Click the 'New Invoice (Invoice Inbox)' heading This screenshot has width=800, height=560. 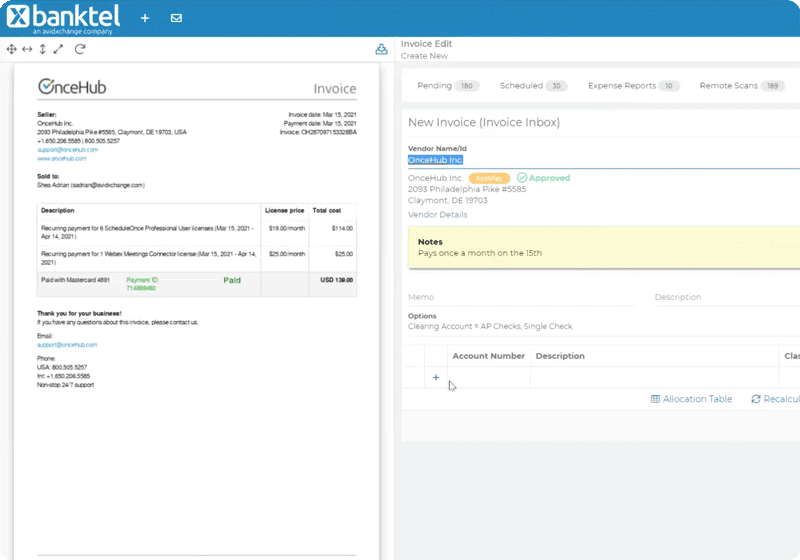pos(484,122)
